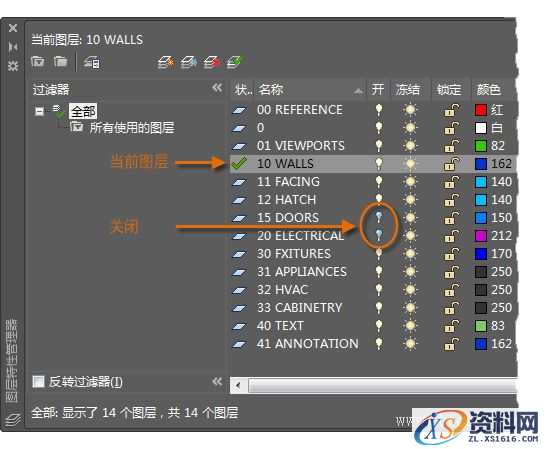This screenshot has width=546, height=449.
Task: Click status icon of 00 REFERENCE layer
Action: click(x=239, y=110)
